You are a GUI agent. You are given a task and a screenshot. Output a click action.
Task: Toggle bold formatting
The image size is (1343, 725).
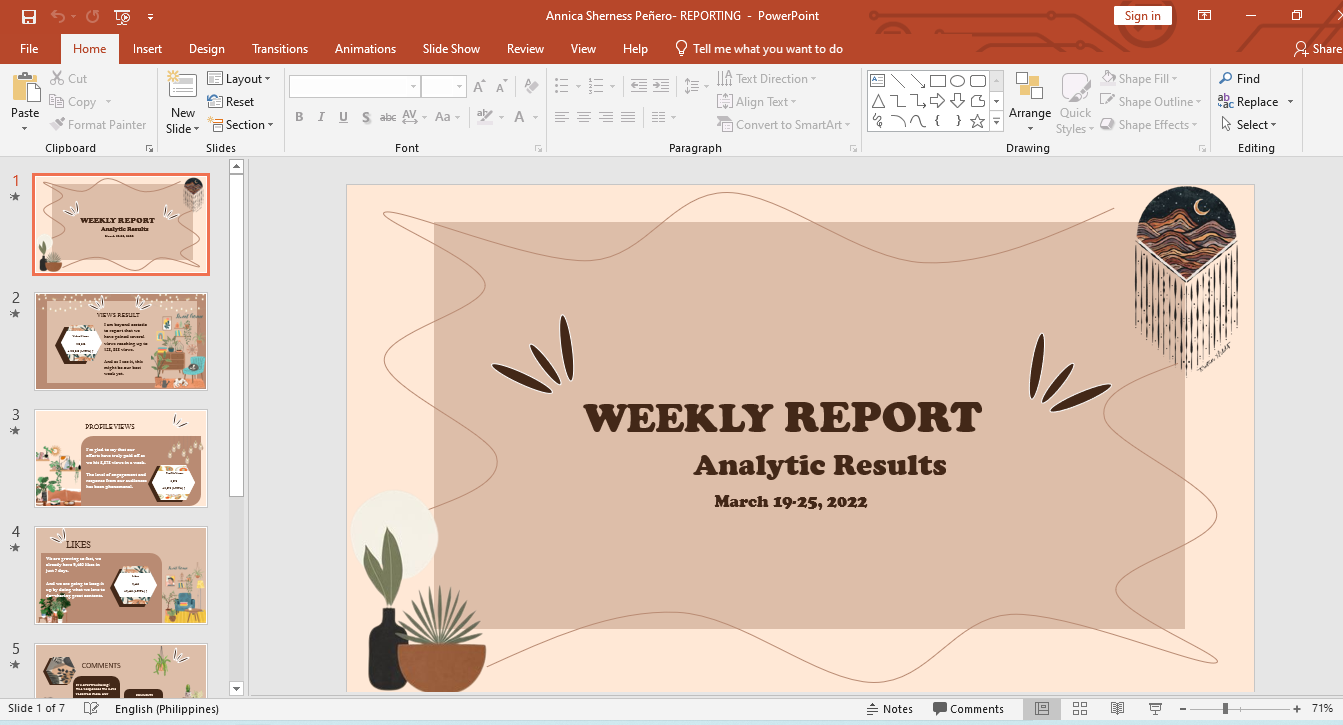[299, 117]
